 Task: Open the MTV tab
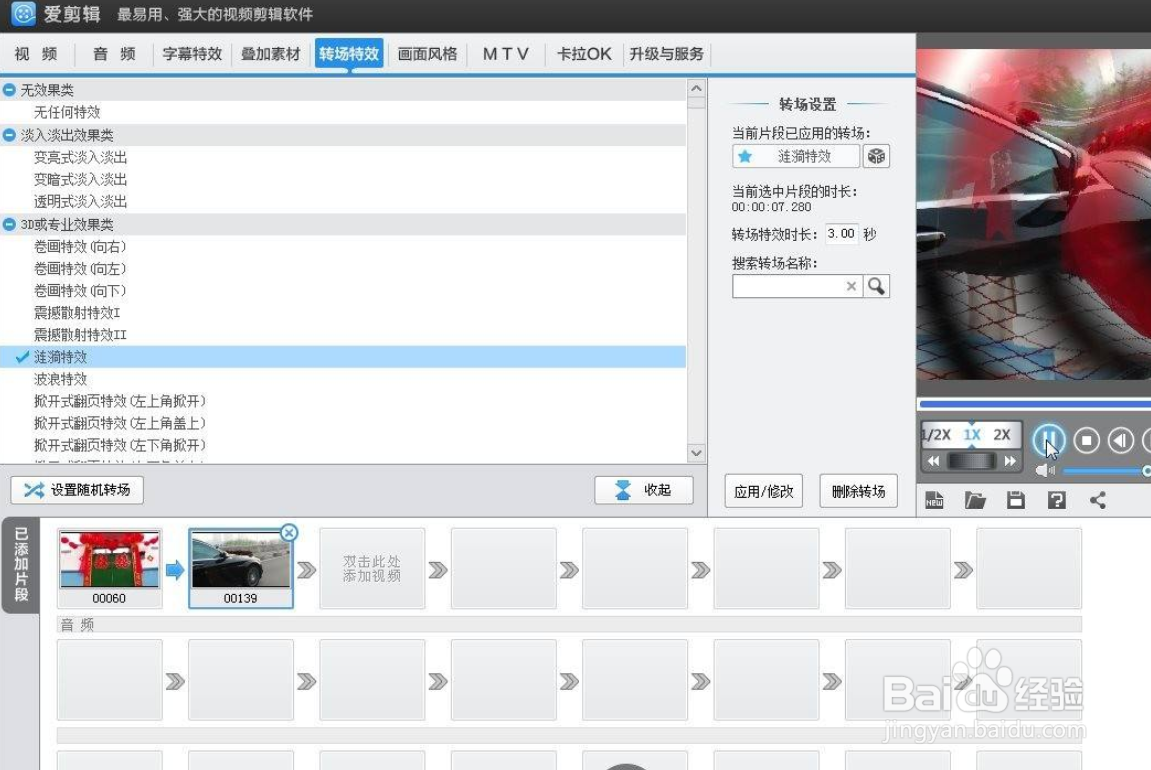point(505,54)
